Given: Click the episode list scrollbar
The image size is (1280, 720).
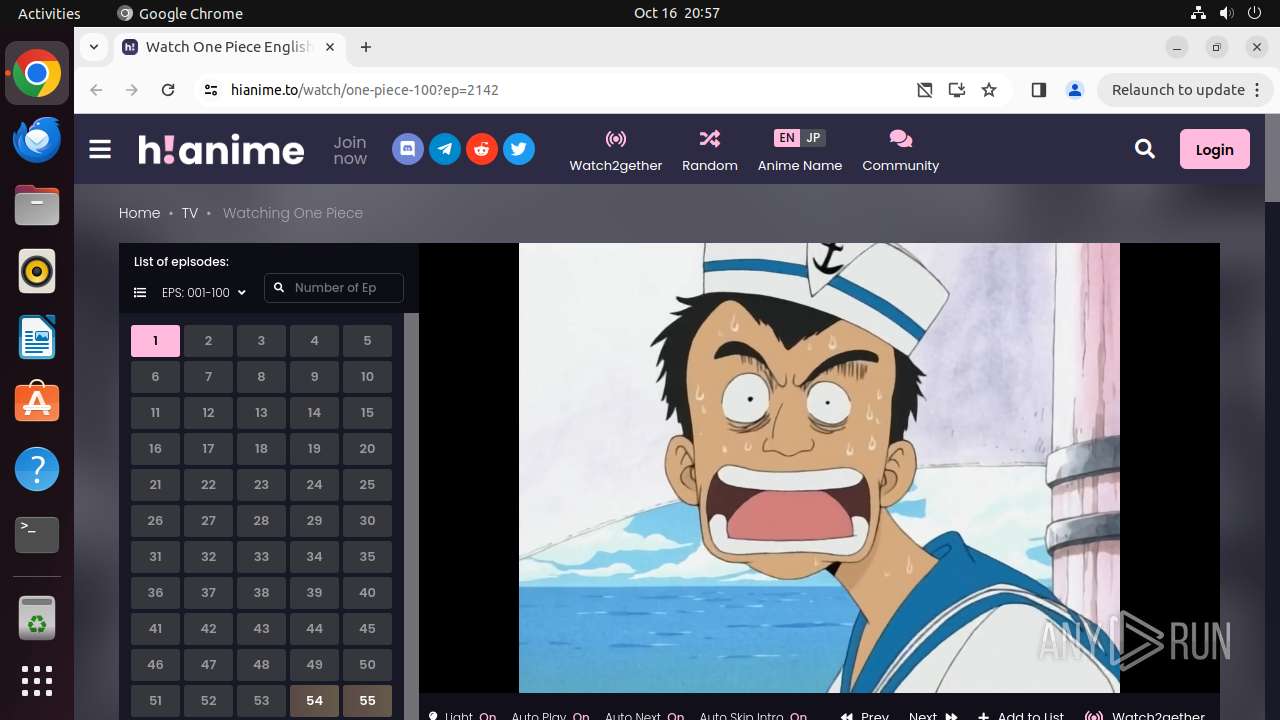Looking at the screenshot, I should 411,516.
